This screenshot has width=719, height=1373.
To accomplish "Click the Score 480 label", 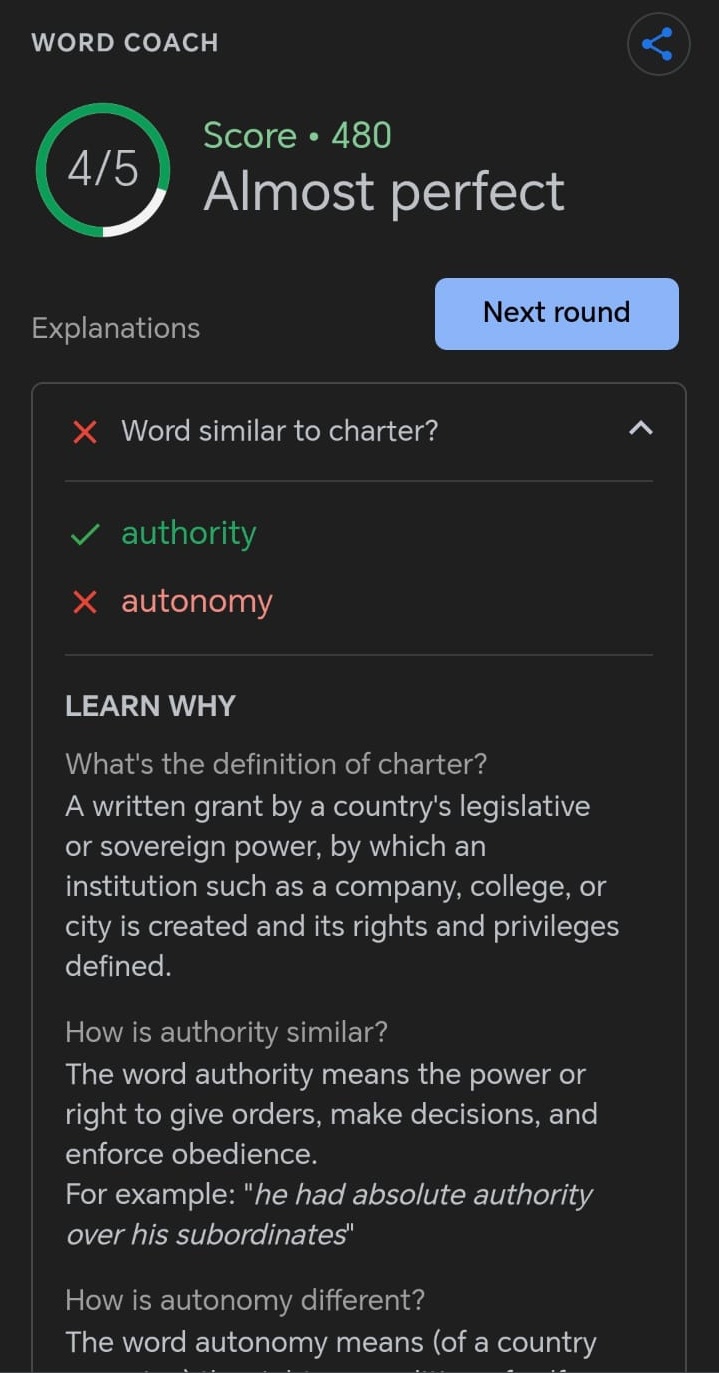I will tap(297, 136).
